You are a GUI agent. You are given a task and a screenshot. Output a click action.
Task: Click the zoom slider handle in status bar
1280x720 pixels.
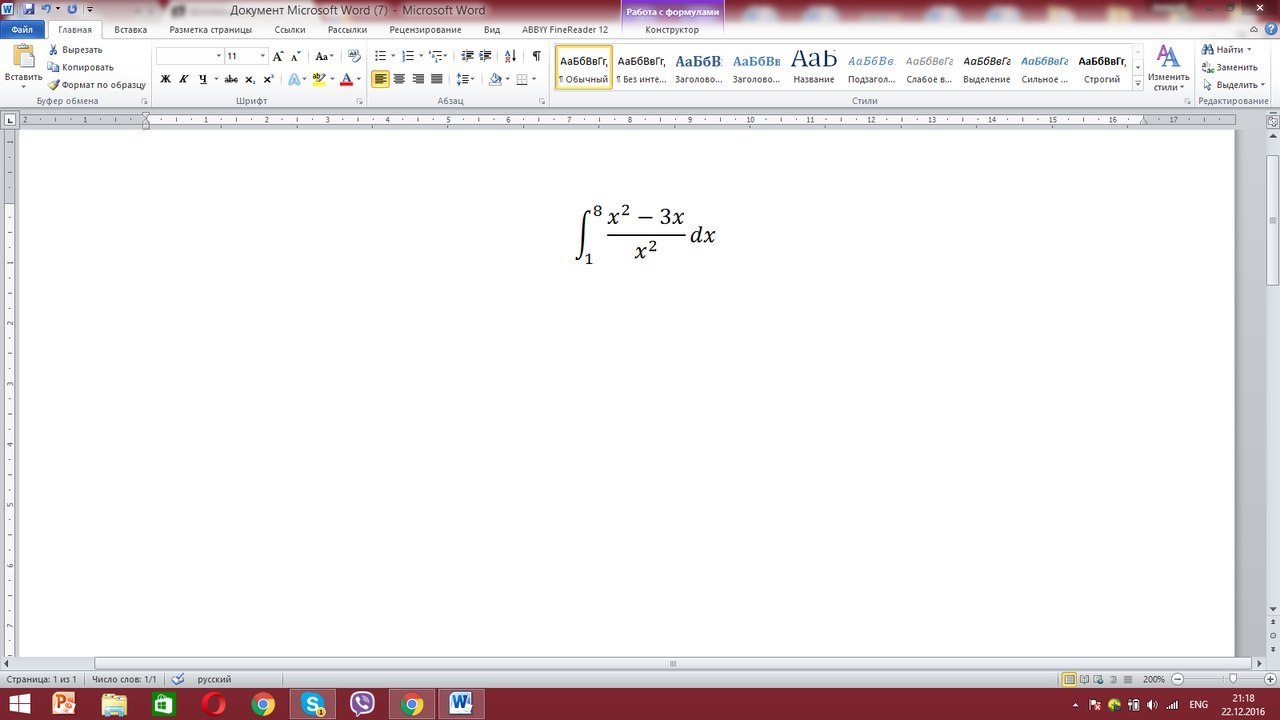[1232, 679]
